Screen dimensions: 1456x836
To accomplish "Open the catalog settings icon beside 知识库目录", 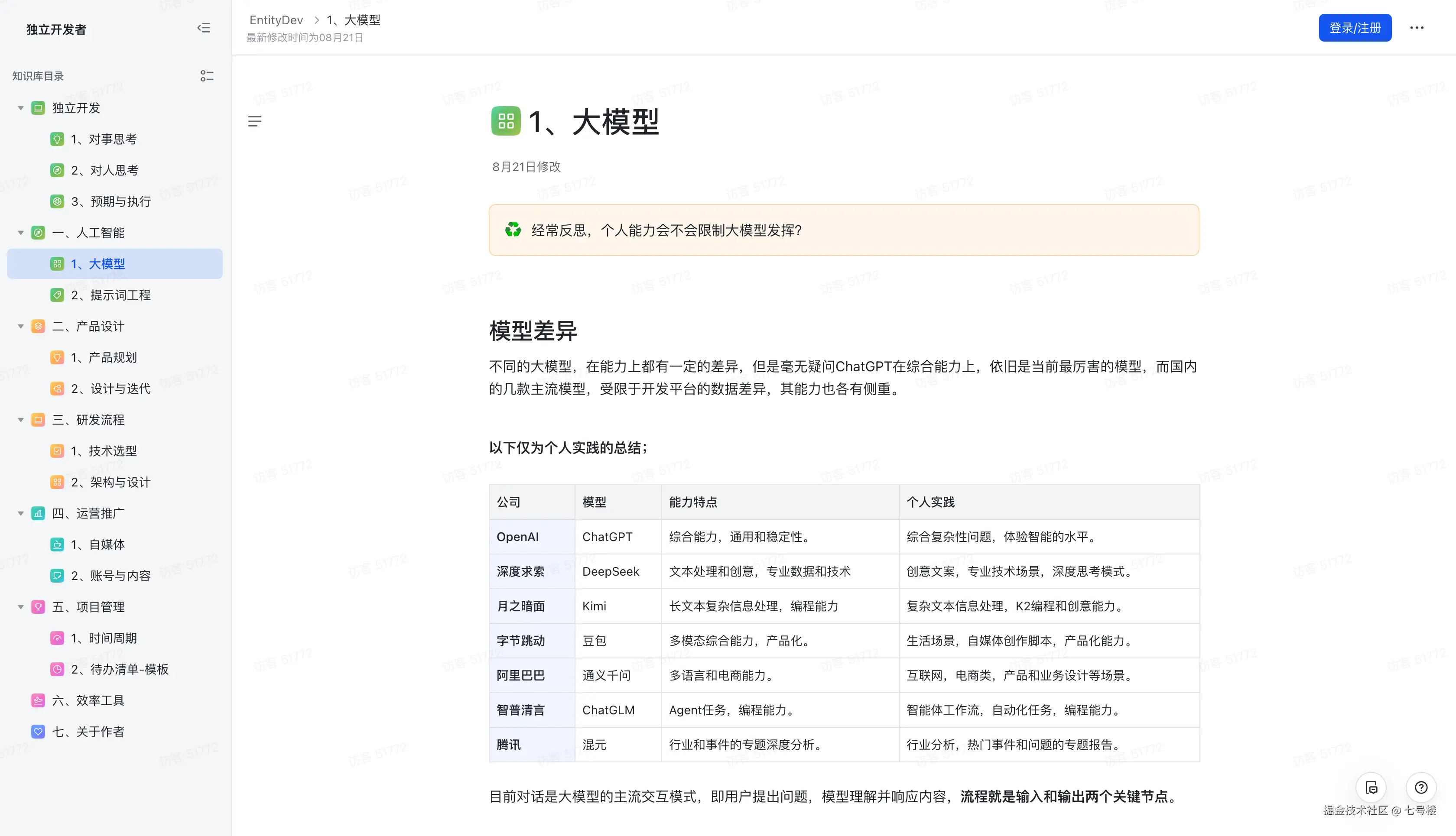I will point(207,75).
